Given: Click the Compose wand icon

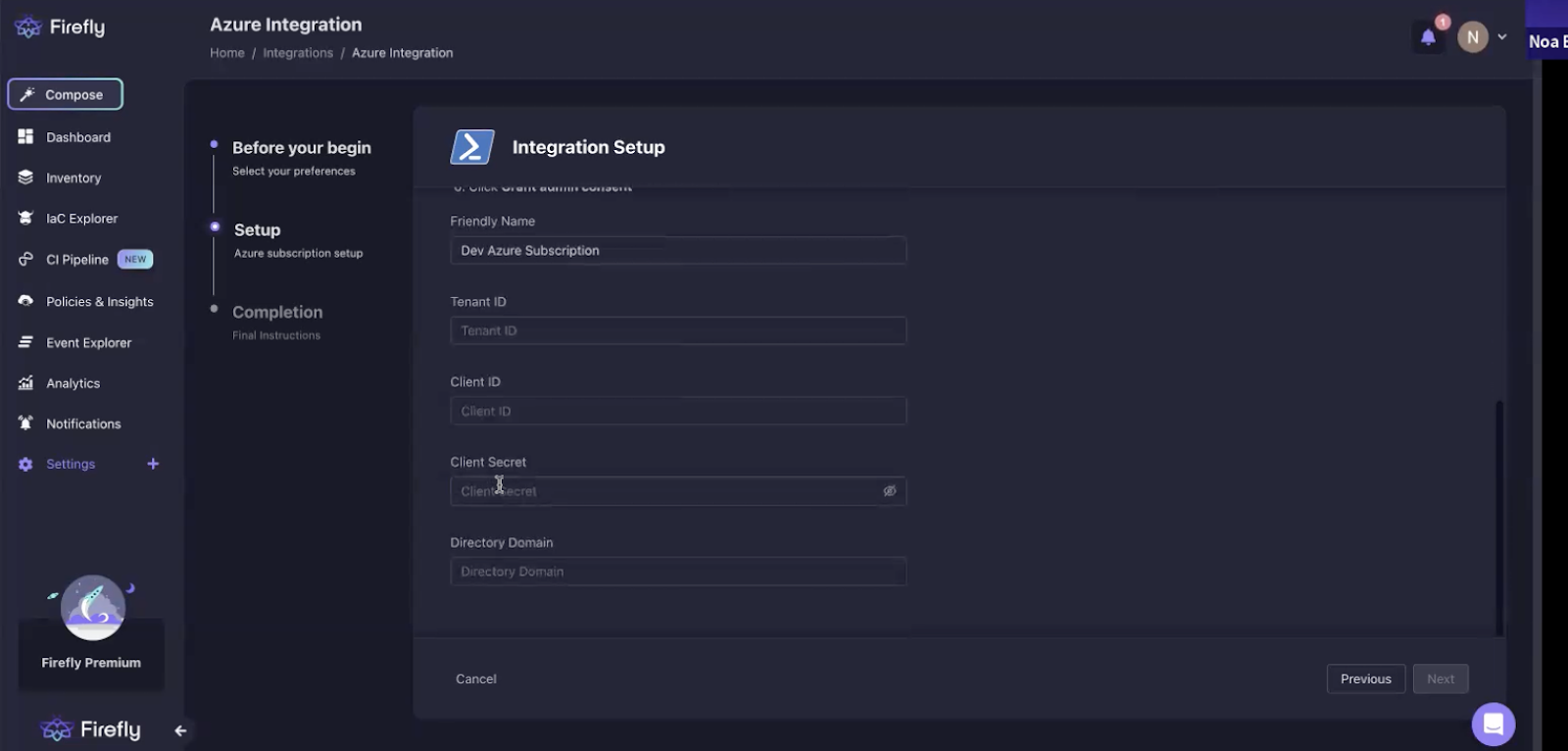Looking at the screenshot, I should (x=26, y=94).
